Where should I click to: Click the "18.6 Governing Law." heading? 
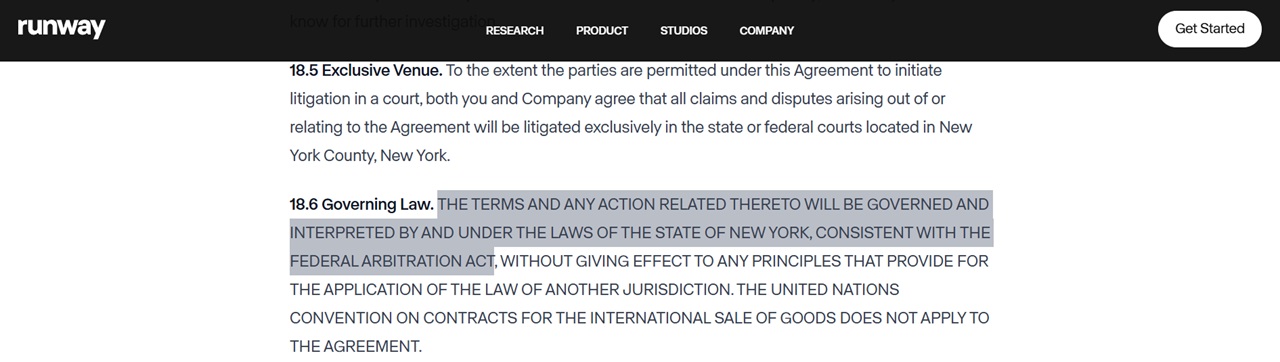pos(362,204)
